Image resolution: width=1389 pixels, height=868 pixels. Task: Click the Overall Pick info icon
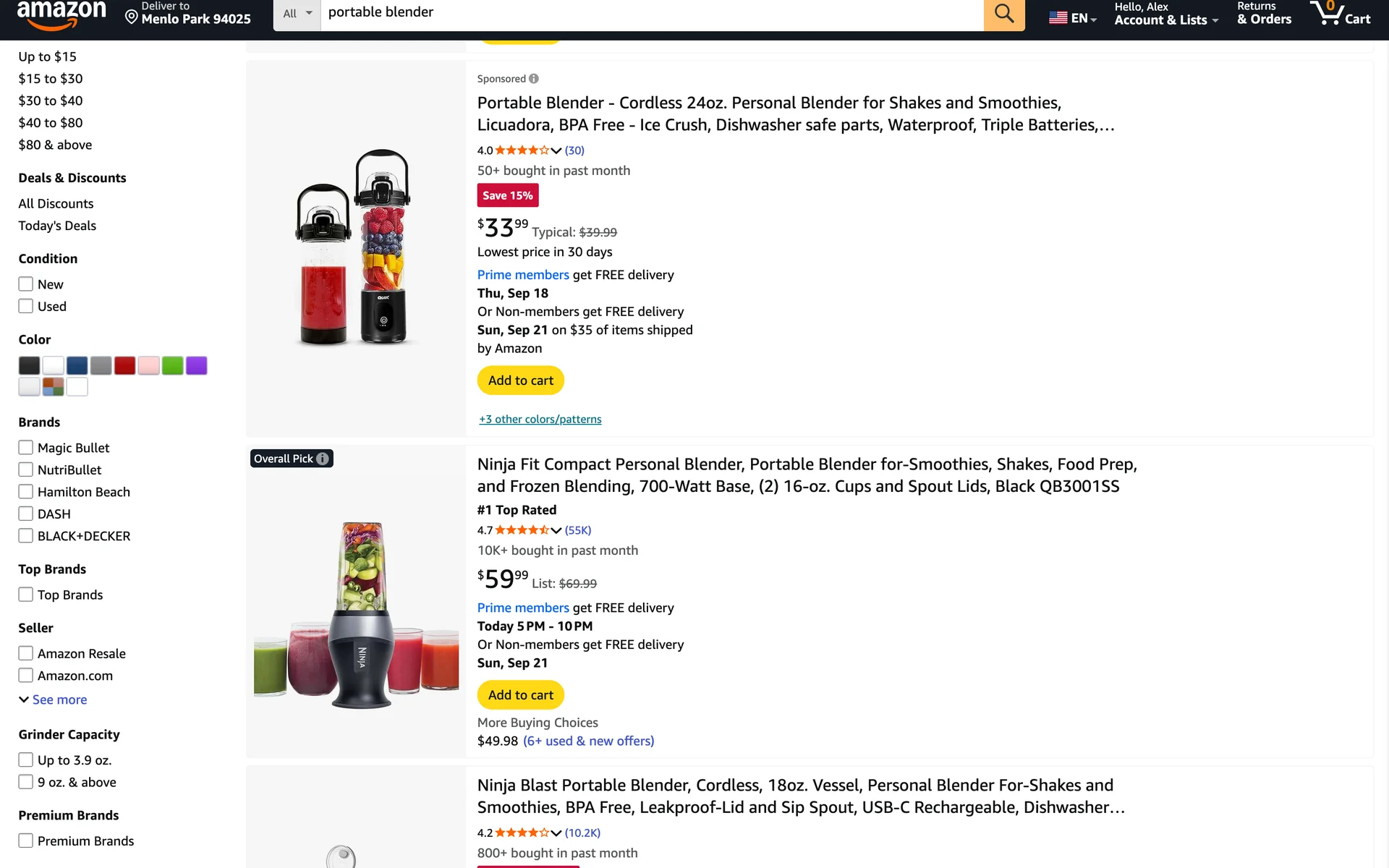point(323,459)
